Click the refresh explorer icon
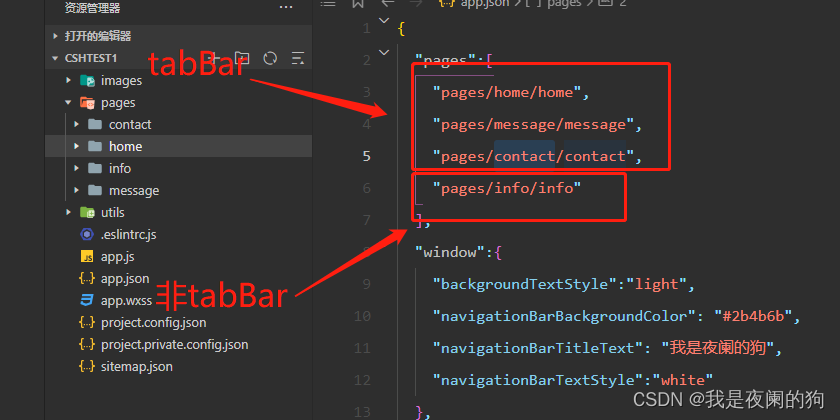This screenshot has width=840, height=420. (x=270, y=58)
